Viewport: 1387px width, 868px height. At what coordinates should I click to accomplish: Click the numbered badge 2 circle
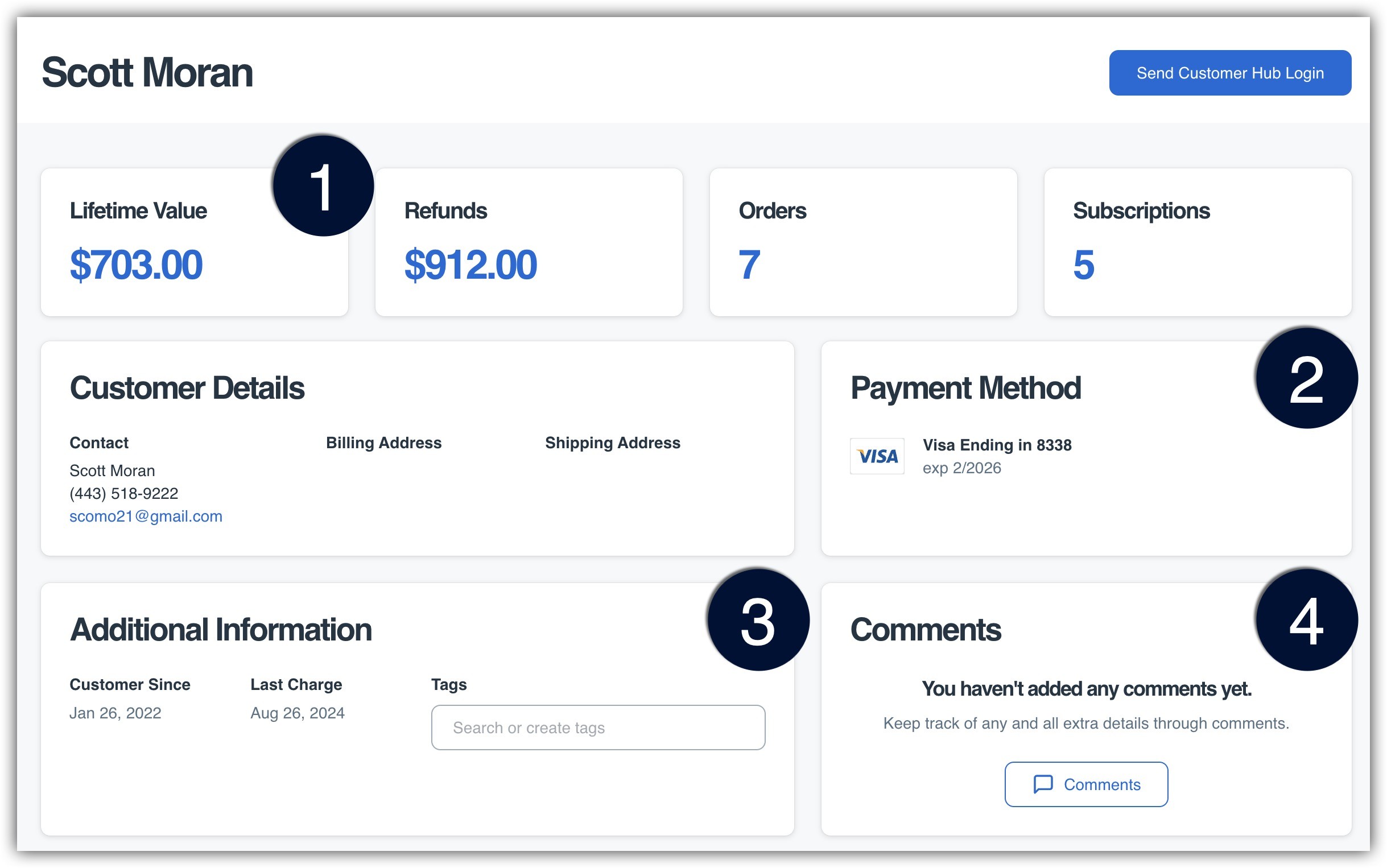tap(1306, 378)
